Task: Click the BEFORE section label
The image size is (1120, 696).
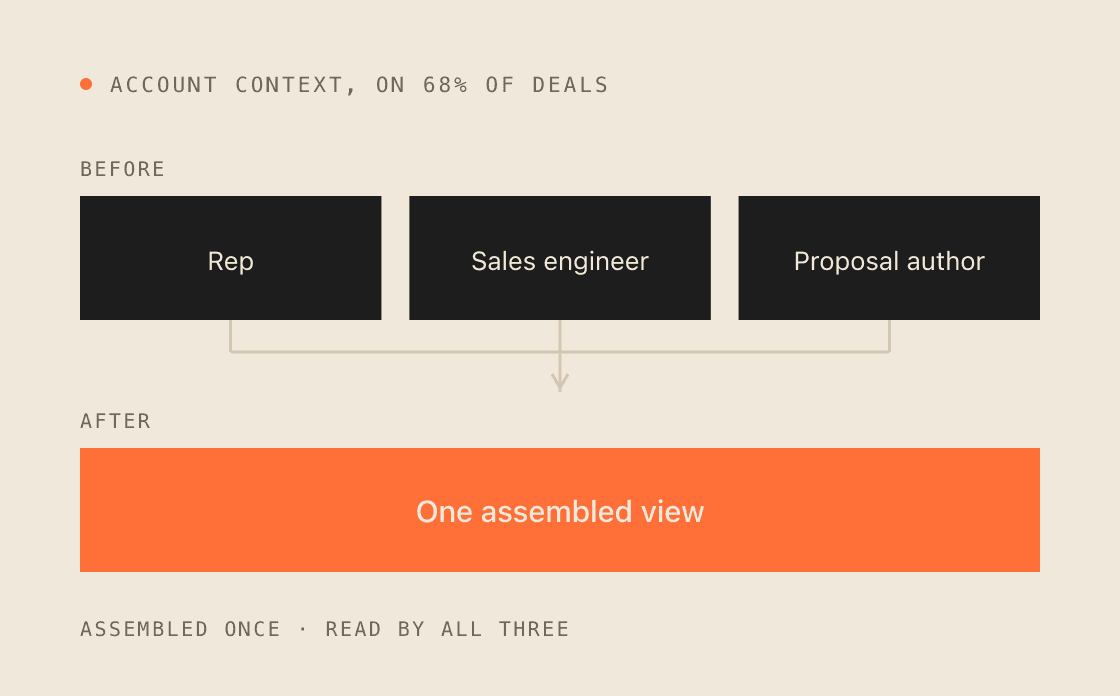Action: pyautogui.click(x=122, y=169)
